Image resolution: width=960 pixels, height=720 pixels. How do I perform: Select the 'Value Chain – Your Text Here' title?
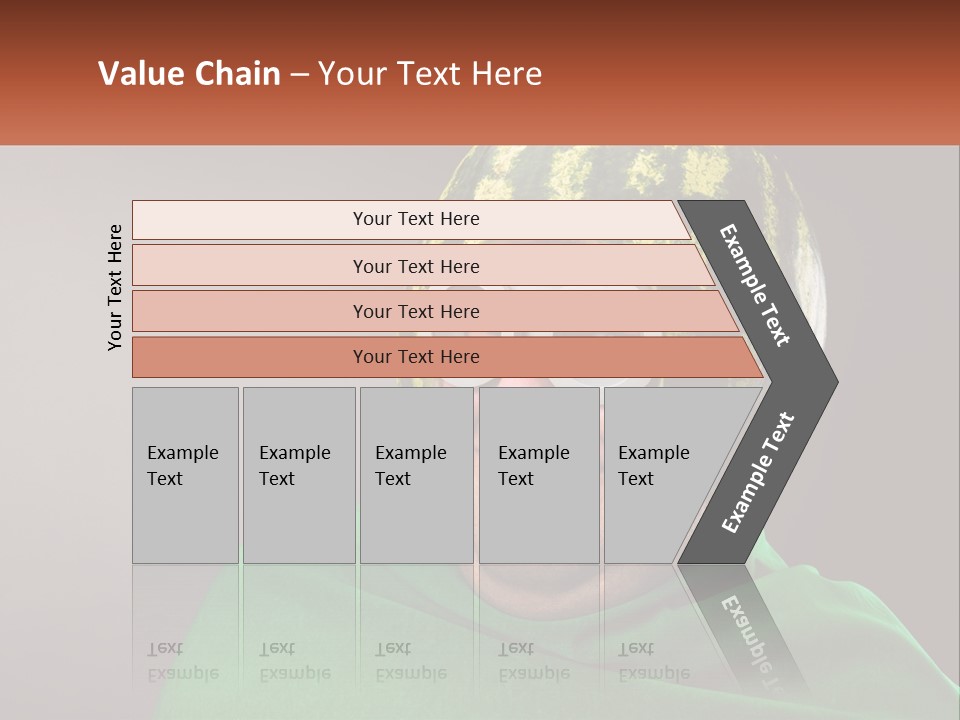click(320, 73)
